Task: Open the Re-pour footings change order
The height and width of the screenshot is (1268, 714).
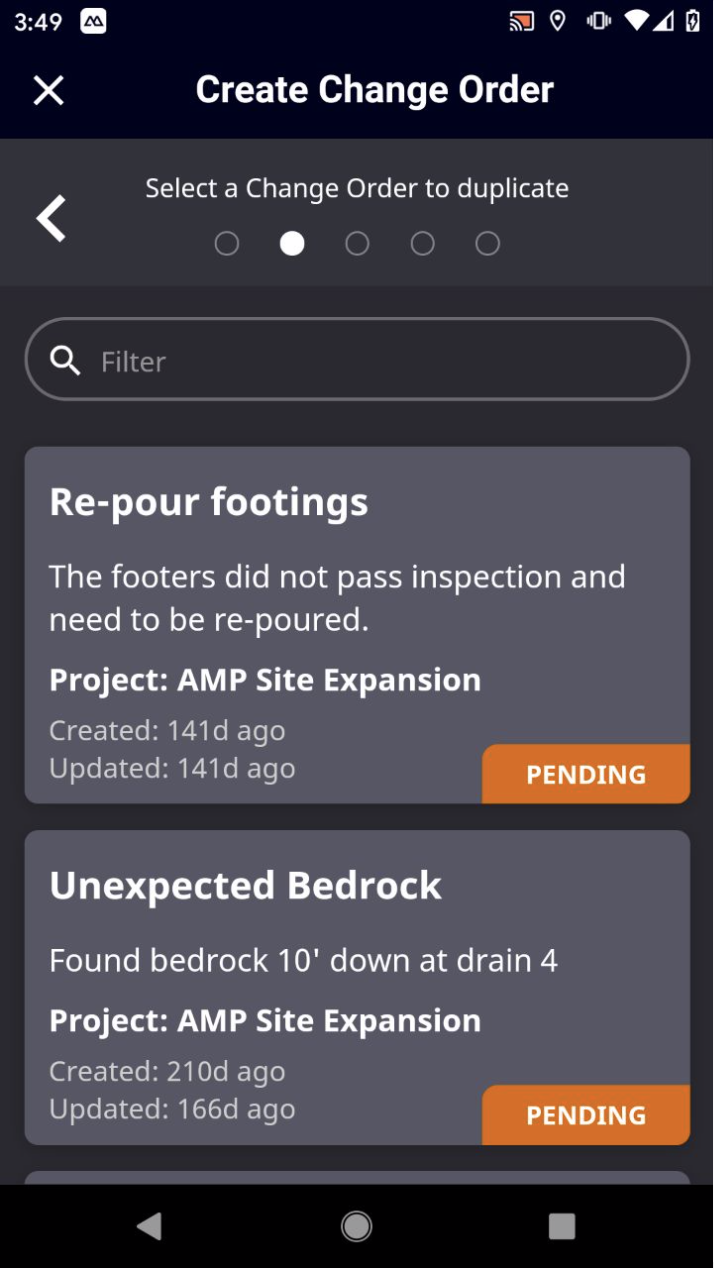Action: 357,625
